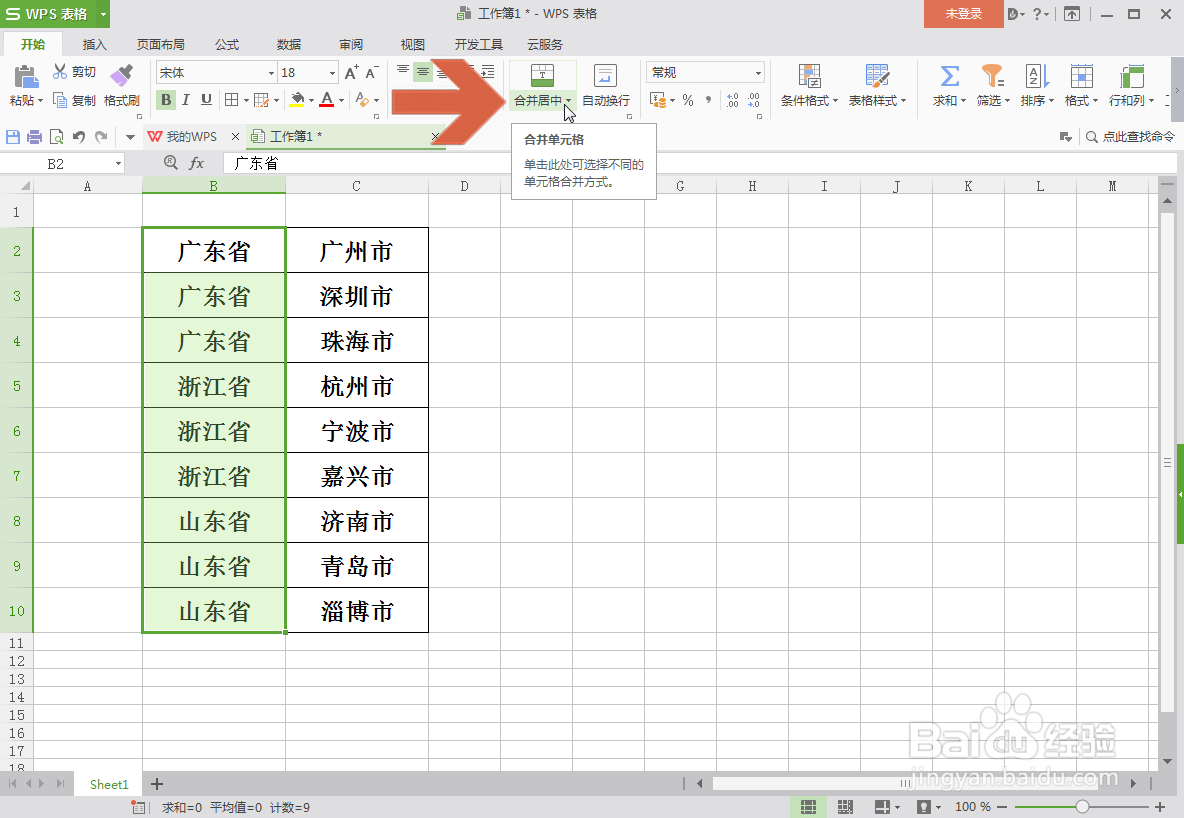Add a new sheet with plus button
Image resolution: width=1184 pixels, height=818 pixels.
(x=157, y=784)
